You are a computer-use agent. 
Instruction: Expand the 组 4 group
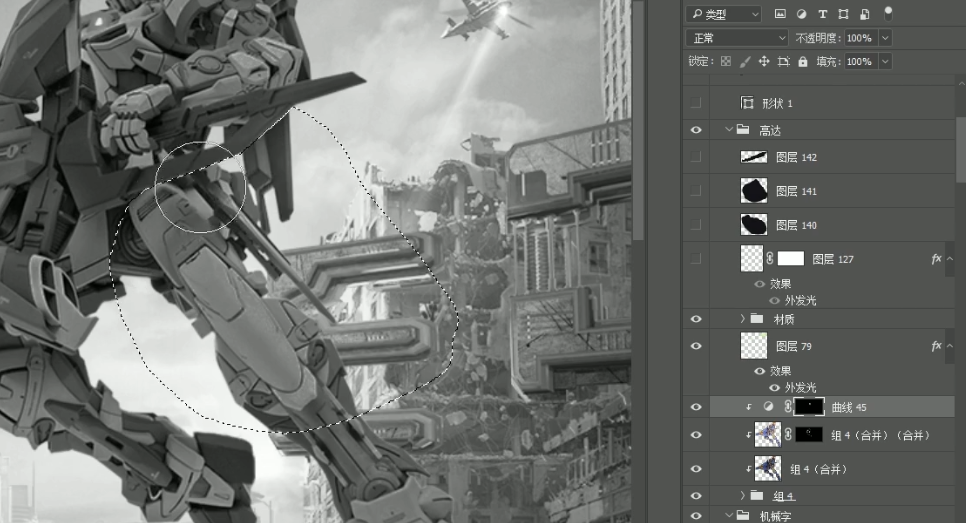743,495
